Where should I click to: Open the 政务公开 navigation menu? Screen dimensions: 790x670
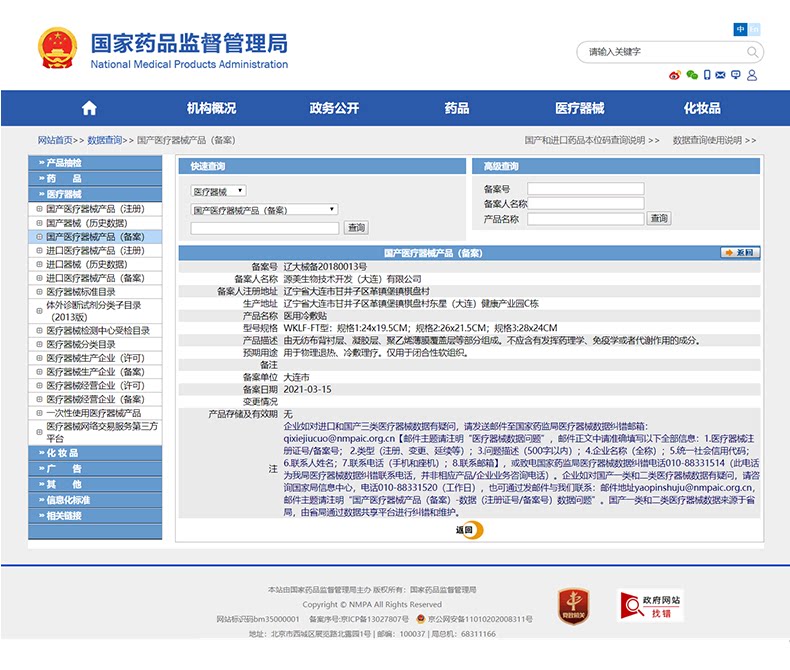334,108
